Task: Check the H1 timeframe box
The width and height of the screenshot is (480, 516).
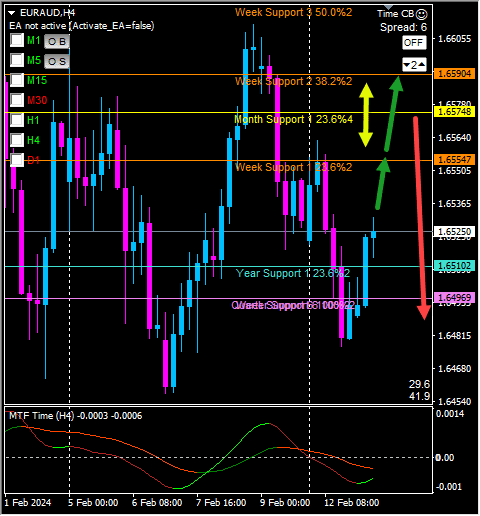Action: pyautogui.click(x=17, y=120)
